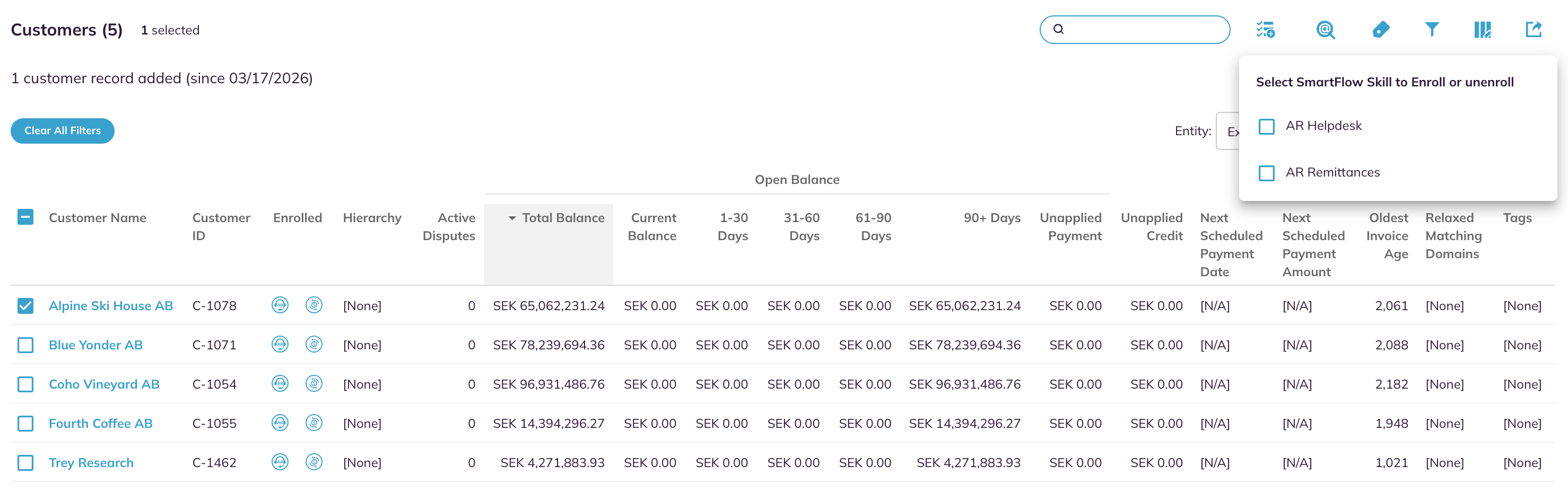The height and width of the screenshot is (492, 1568).
Task: Click the 1 selected counter text
Action: [x=170, y=30]
